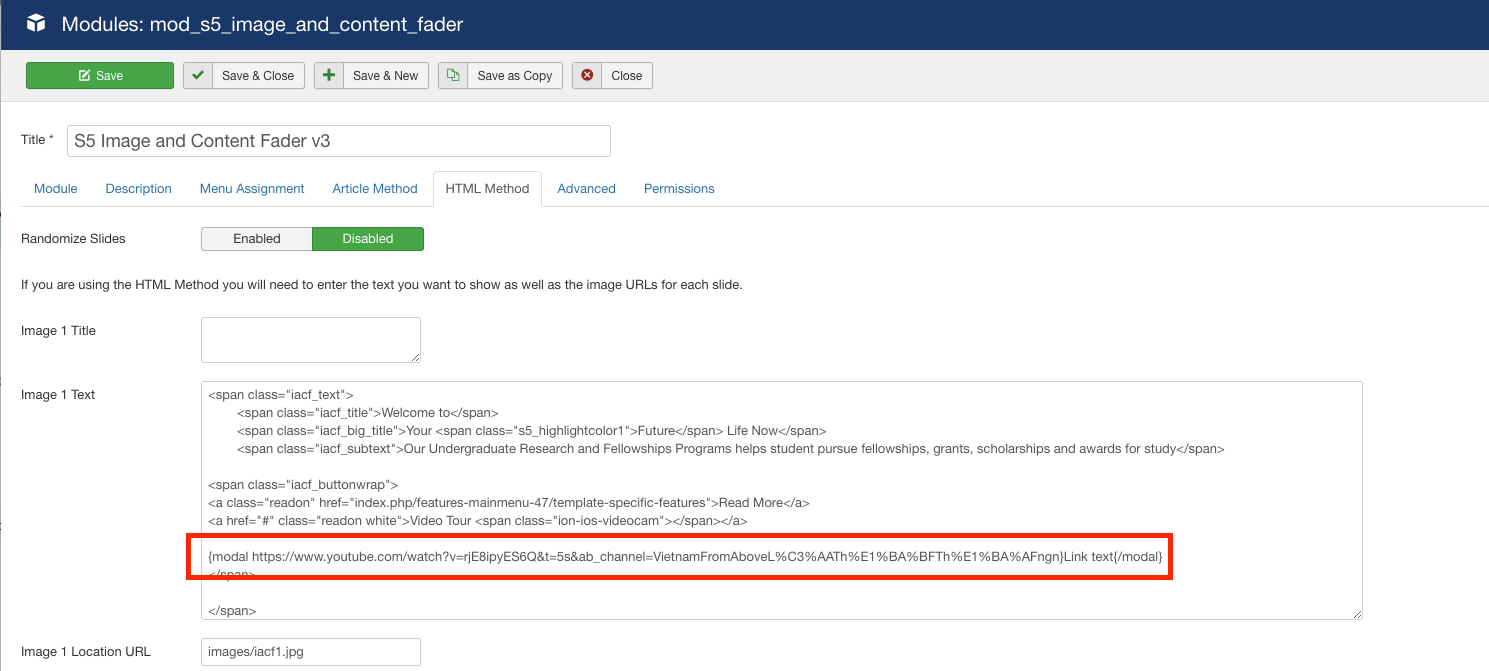Click the Image 1 Text label
The width and height of the screenshot is (1489, 671).
[58, 395]
